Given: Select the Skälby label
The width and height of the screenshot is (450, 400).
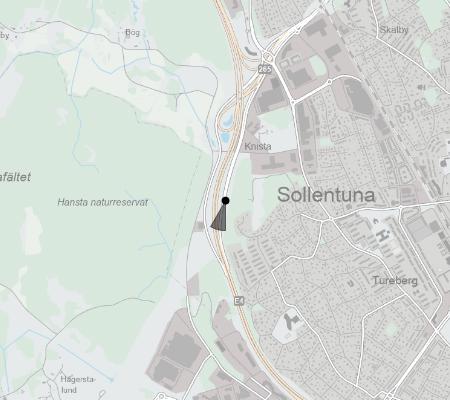Looking at the screenshot, I should [394, 30].
